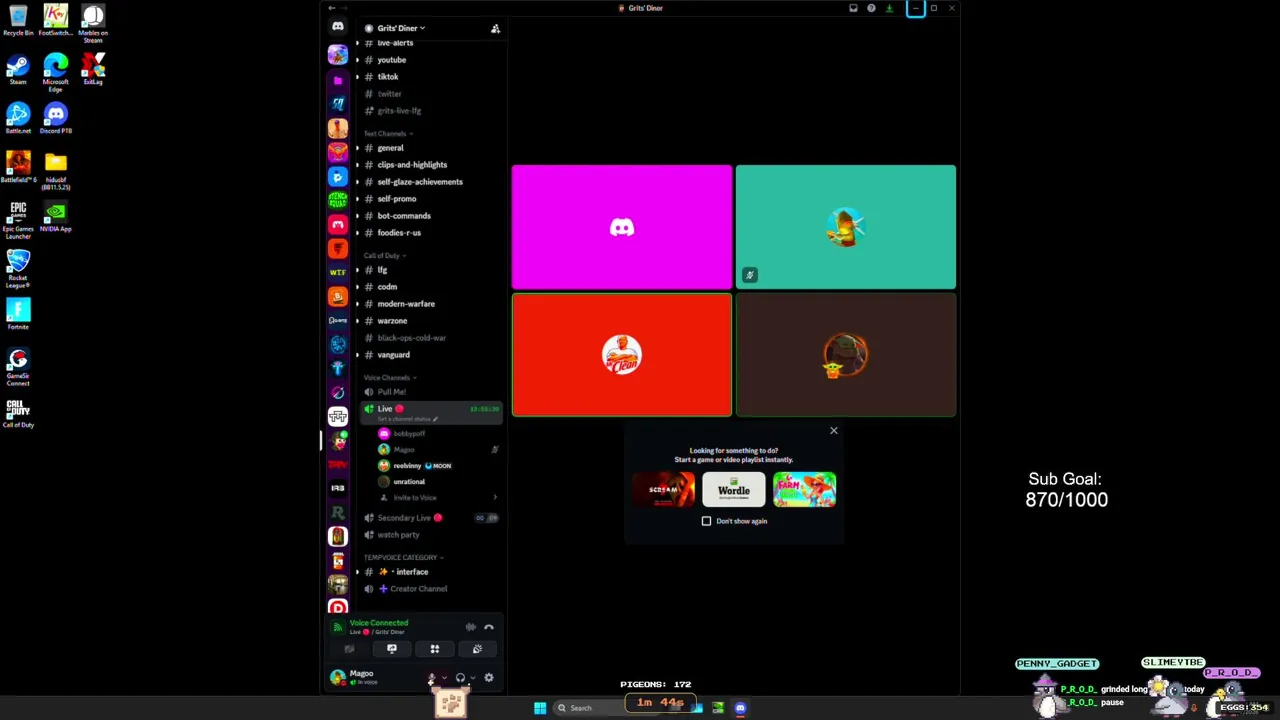This screenshot has width=1280, height=720.
Task: Toggle the camera button in voice panel
Action: pos(349,649)
